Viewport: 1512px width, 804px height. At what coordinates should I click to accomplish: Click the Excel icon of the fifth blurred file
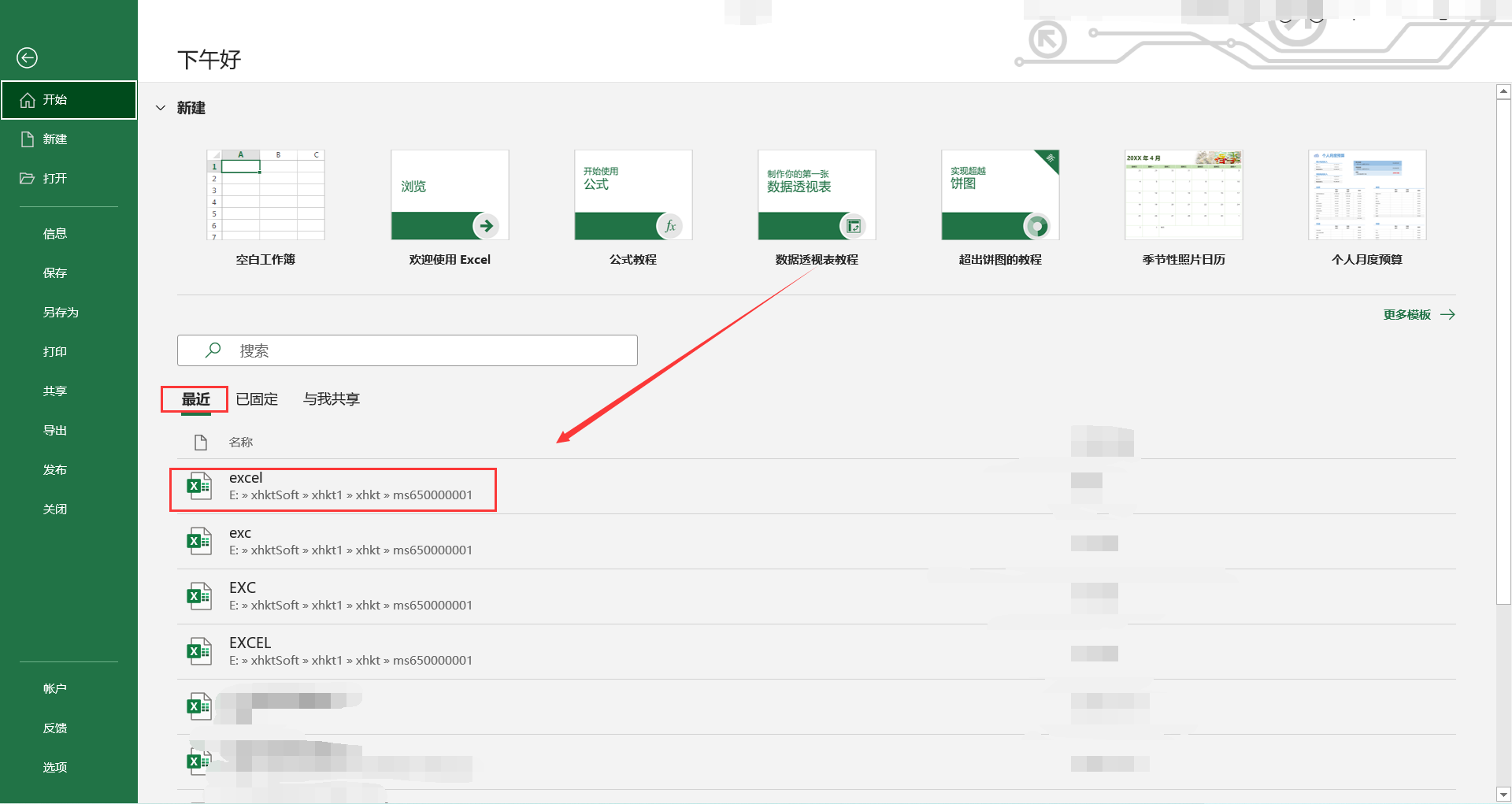click(x=199, y=706)
